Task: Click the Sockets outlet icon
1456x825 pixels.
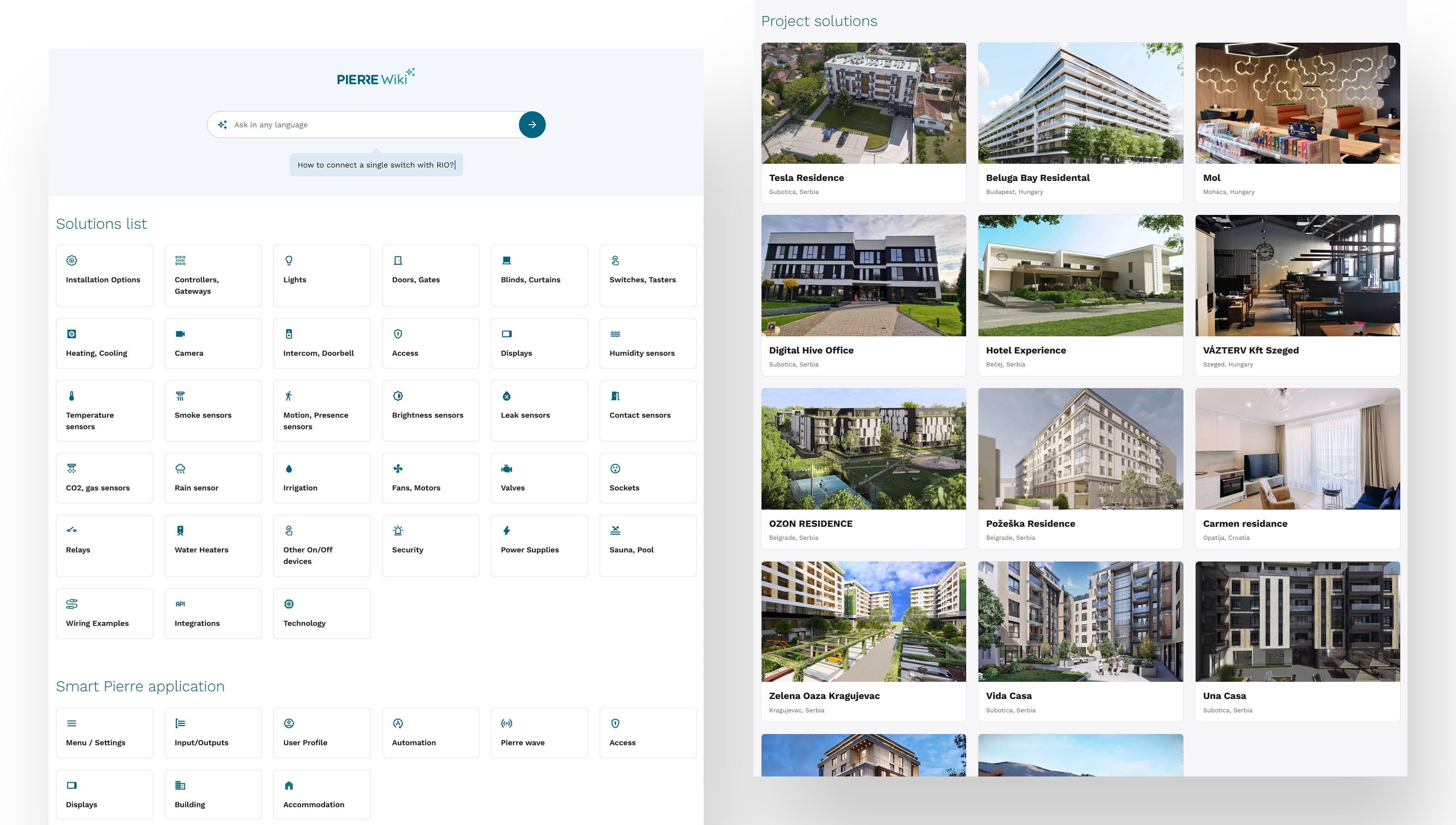Action: [615, 469]
